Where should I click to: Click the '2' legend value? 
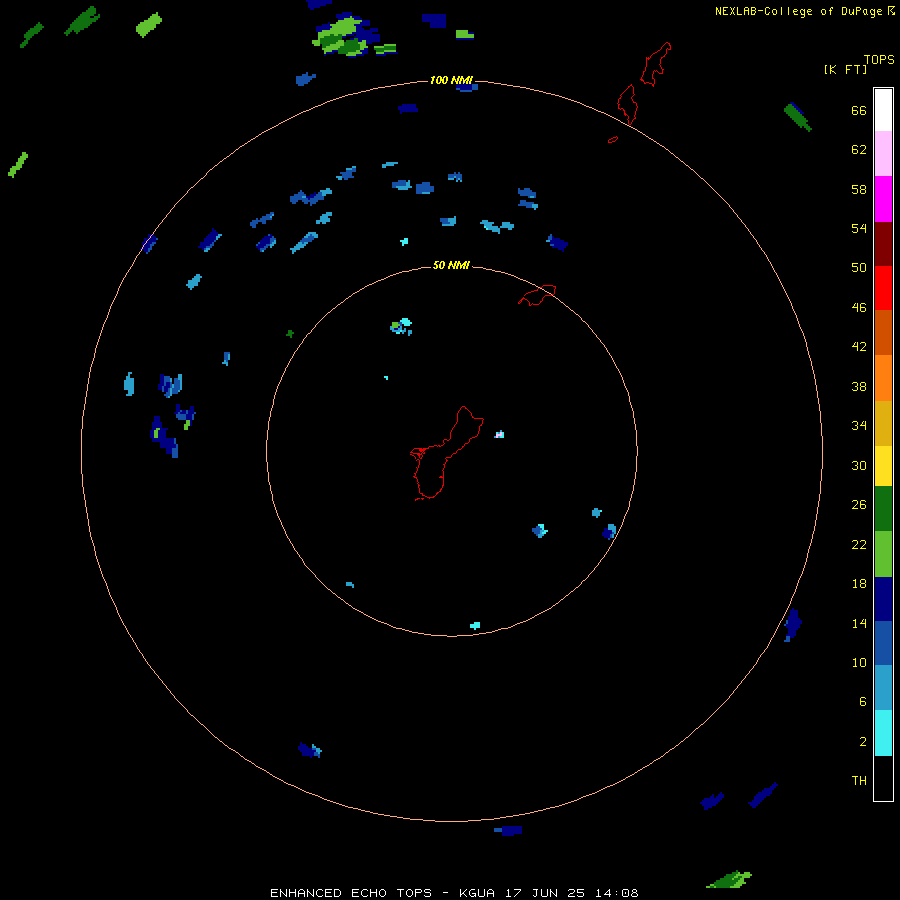[x=863, y=742]
